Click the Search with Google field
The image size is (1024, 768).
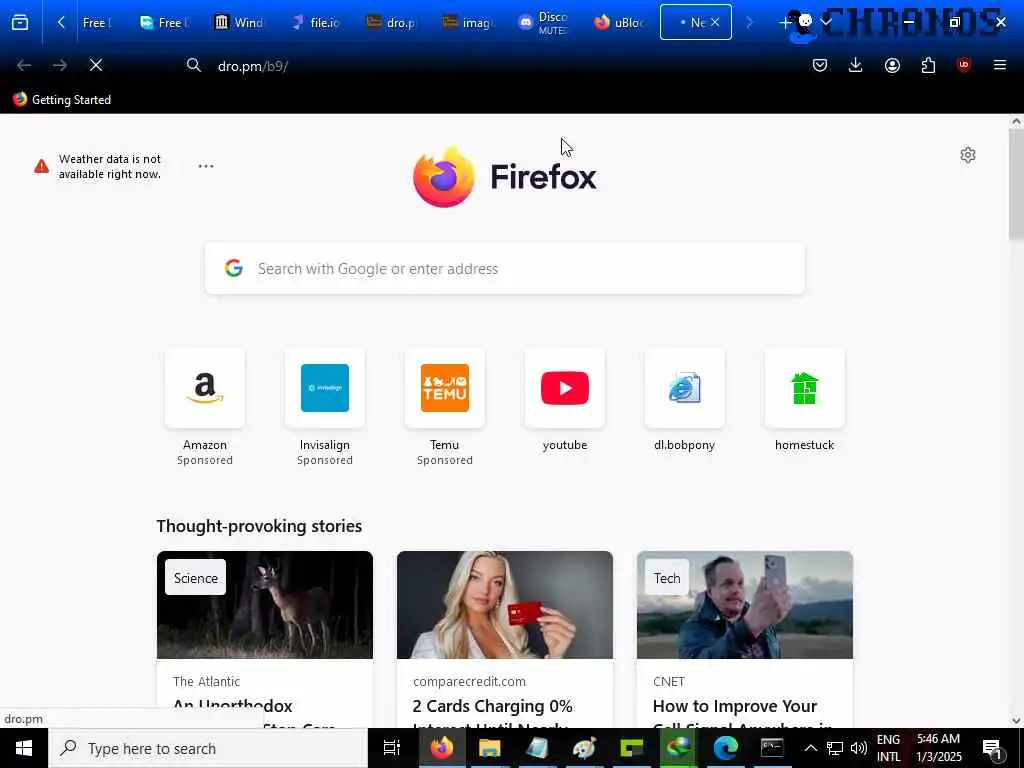pyautogui.click(x=505, y=268)
